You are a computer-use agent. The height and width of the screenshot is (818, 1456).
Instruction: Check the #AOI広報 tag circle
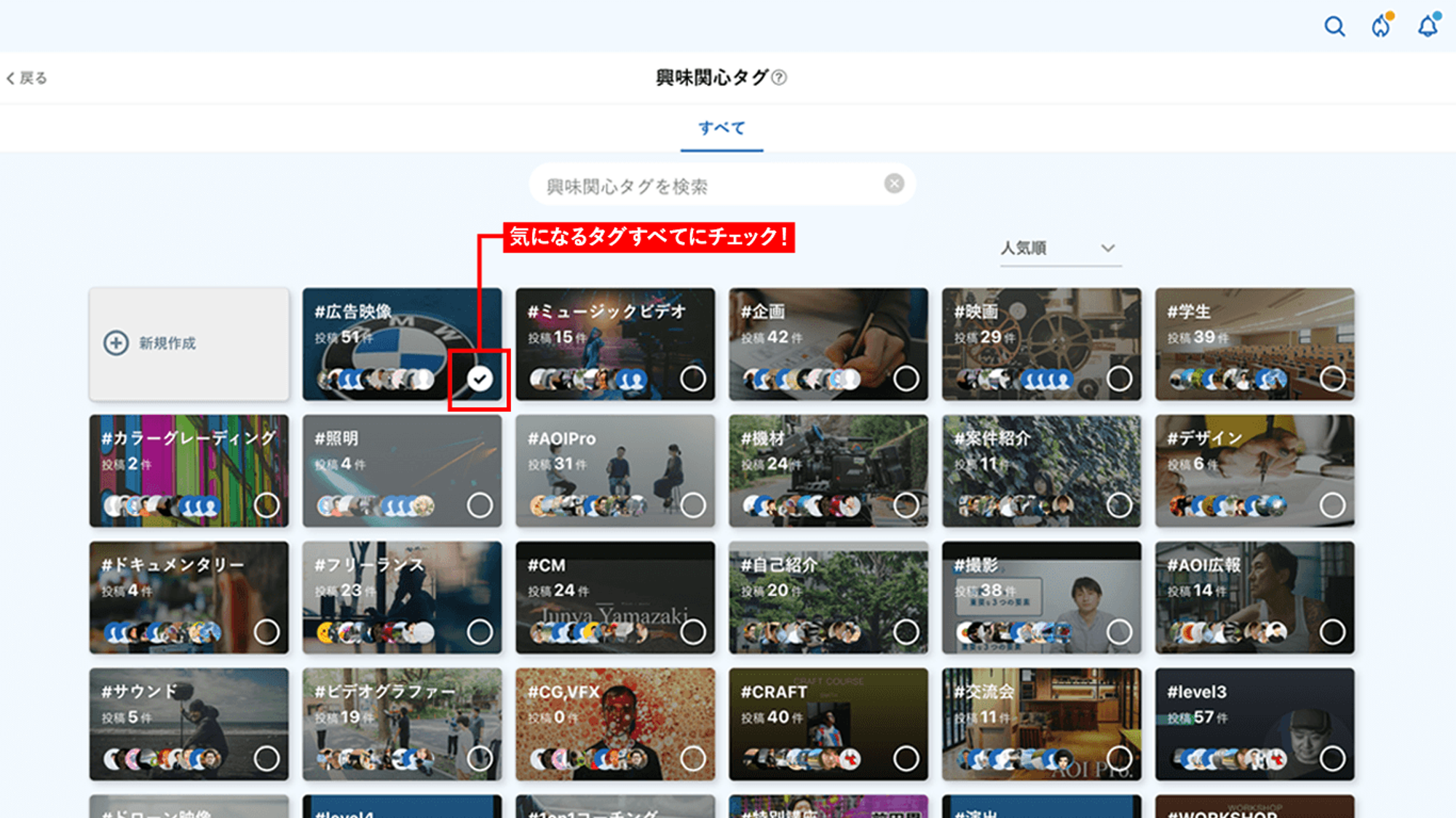pyautogui.click(x=1333, y=632)
